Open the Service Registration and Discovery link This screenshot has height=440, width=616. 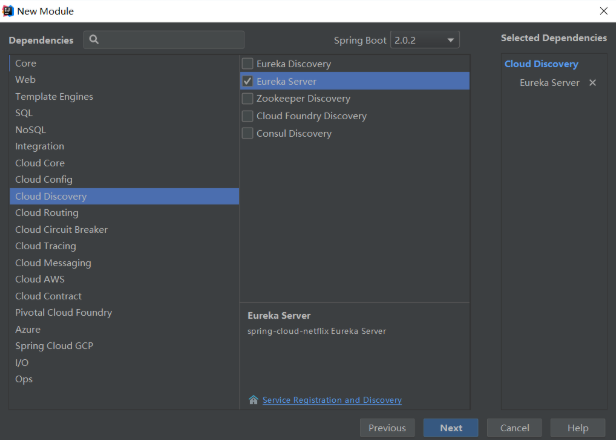(332, 400)
